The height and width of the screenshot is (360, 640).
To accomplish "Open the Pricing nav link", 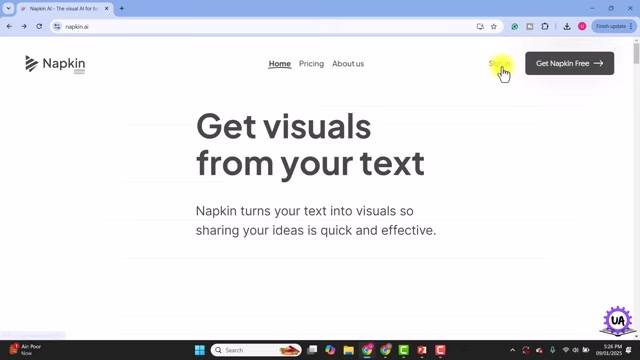I will pyautogui.click(x=311, y=64).
